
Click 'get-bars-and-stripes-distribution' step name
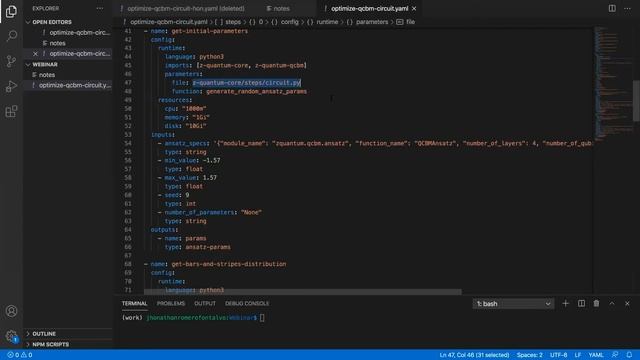[229, 264]
